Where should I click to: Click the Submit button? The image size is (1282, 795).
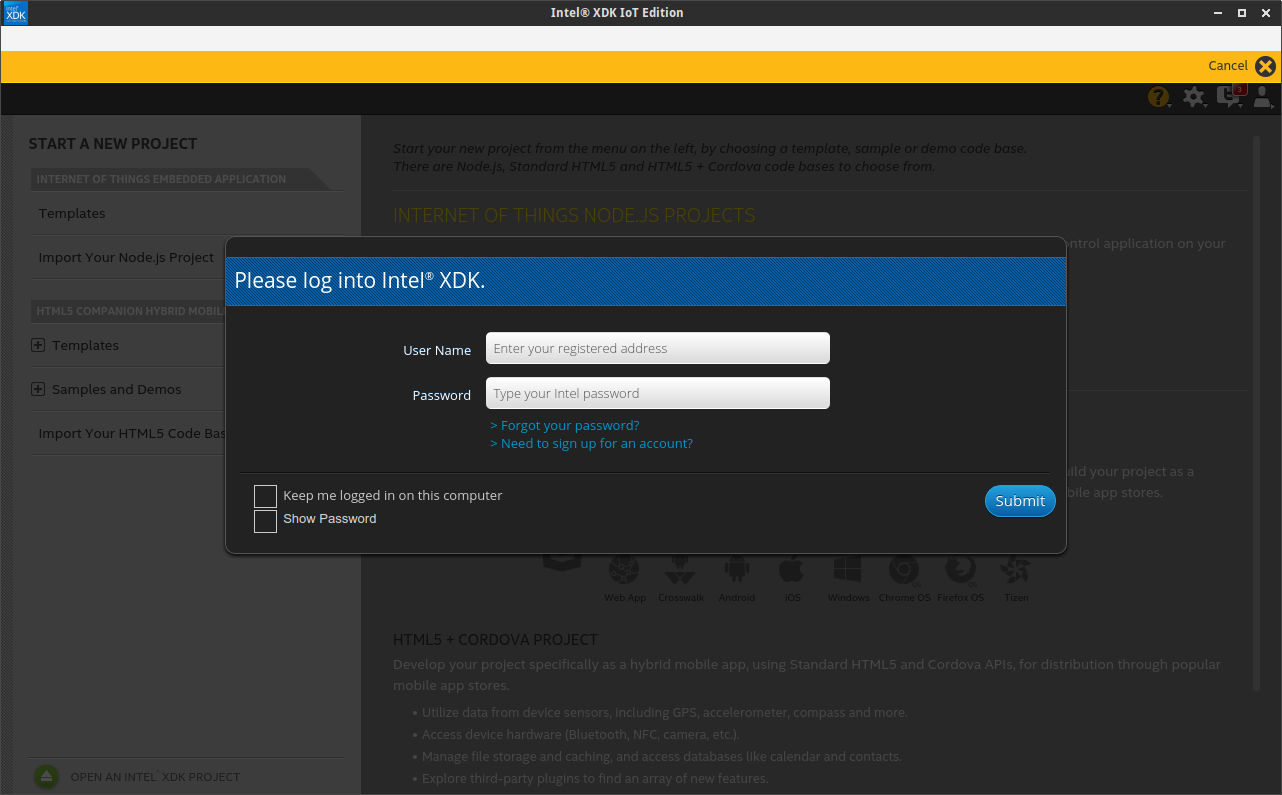tap(1020, 501)
